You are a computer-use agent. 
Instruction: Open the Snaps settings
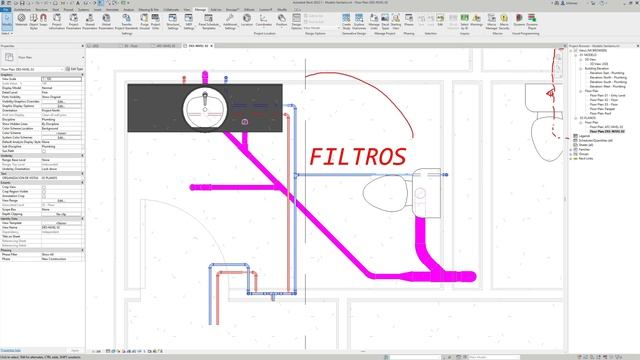(43, 20)
